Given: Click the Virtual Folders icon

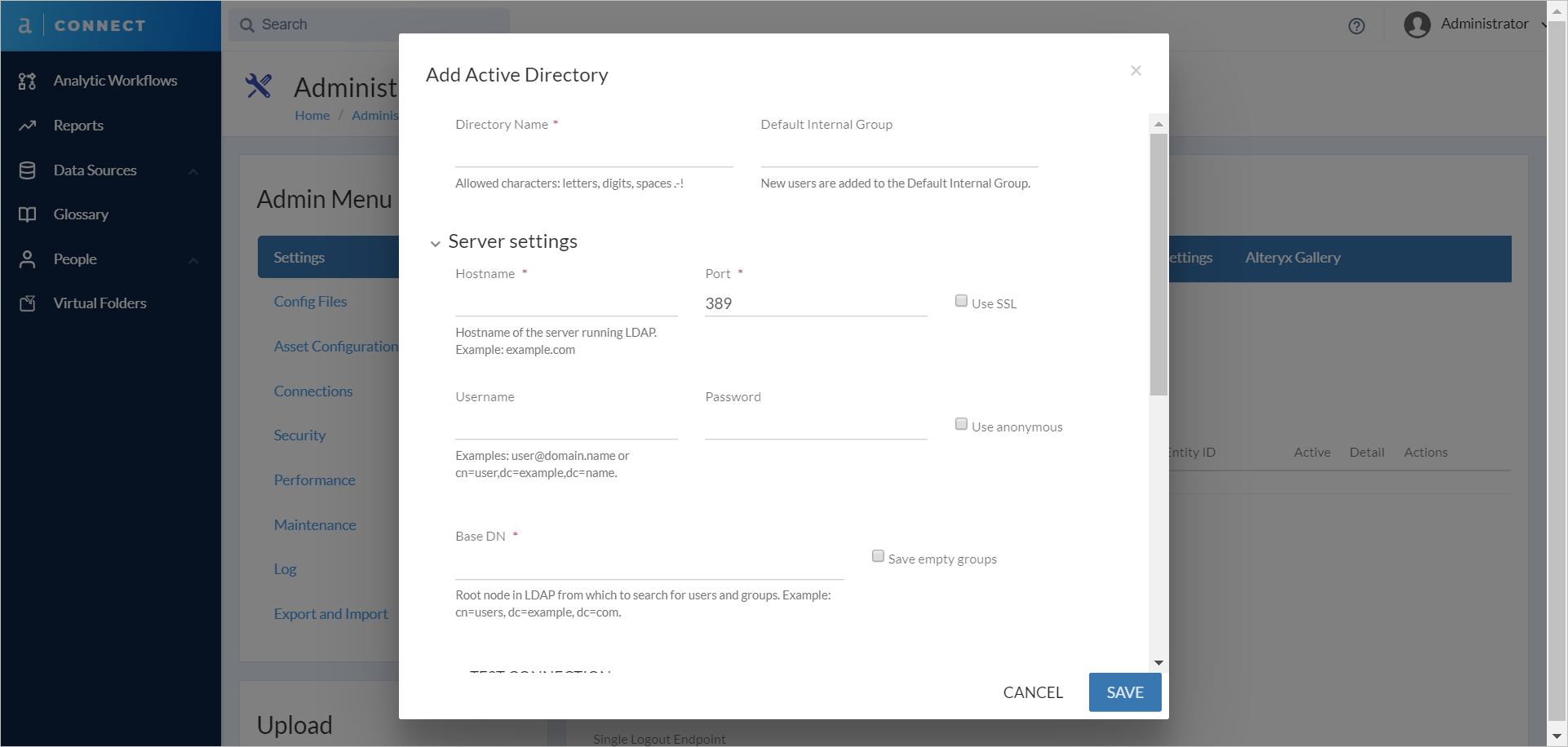Looking at the screenshot, I should [x=28, y=303].
